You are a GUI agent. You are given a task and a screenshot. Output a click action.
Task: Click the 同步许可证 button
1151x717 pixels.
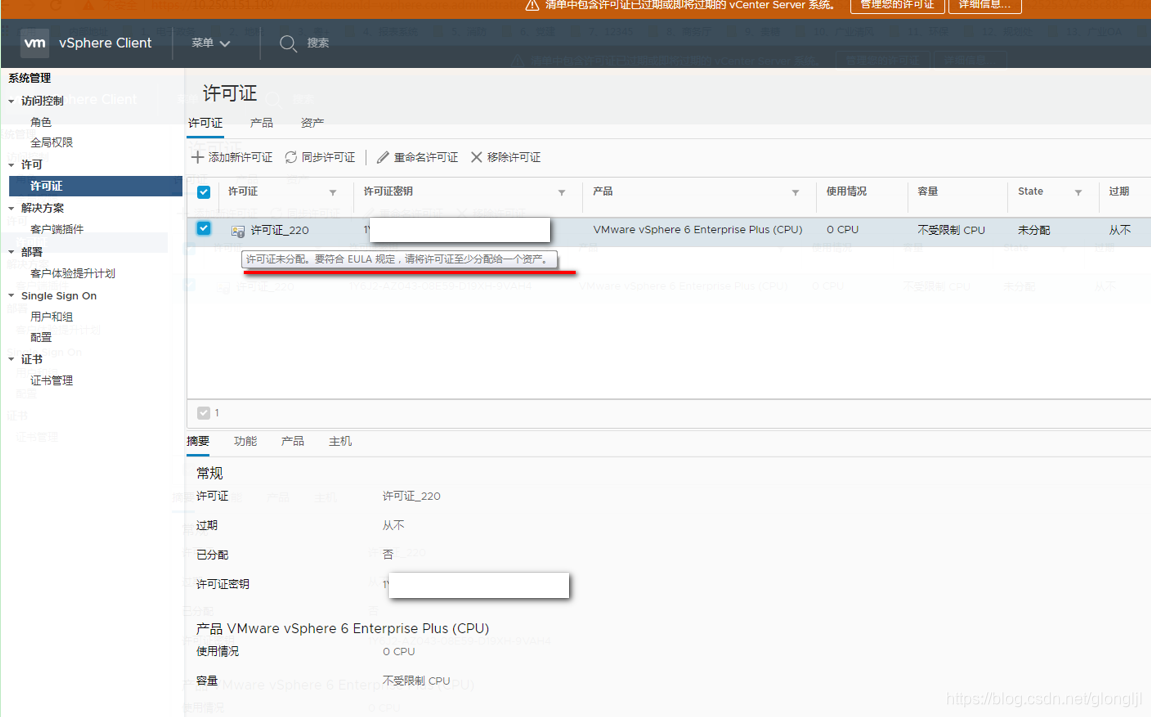pos(320,157)
